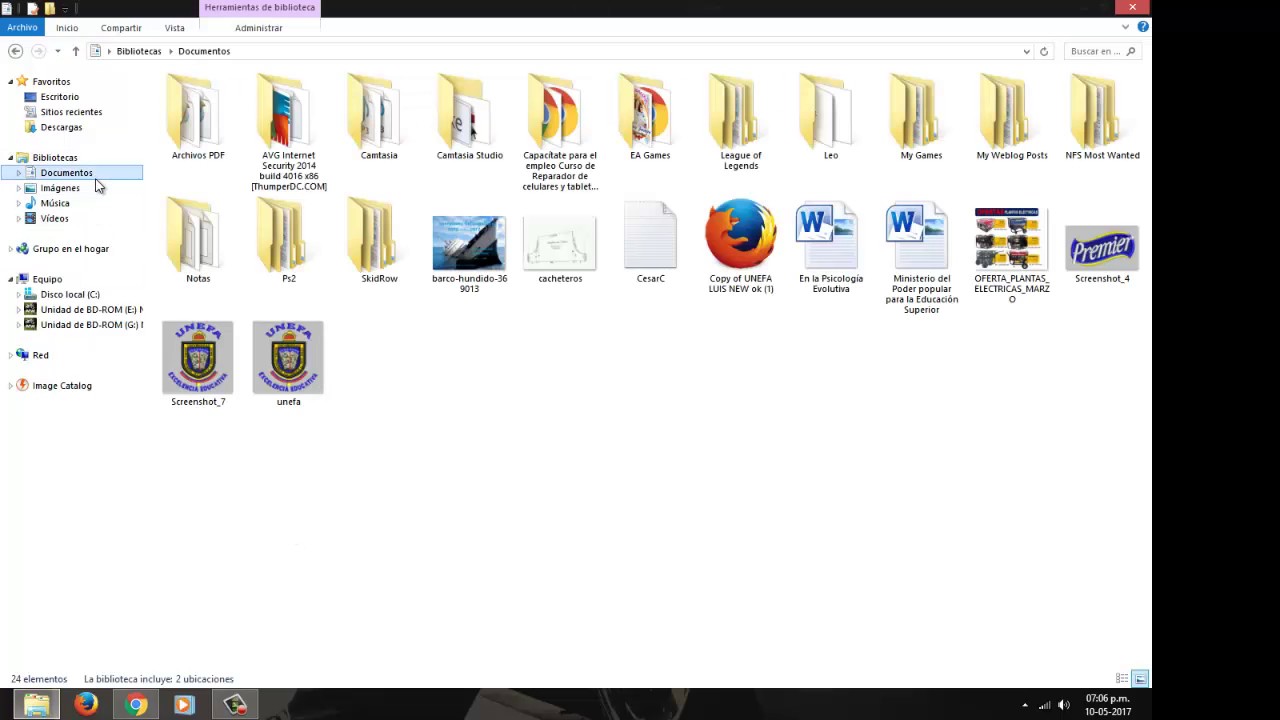Open Firefox from the taskbar
The height and width of the screenshot is (720, 1280).
pyautogui.click(x=86, y=704)
